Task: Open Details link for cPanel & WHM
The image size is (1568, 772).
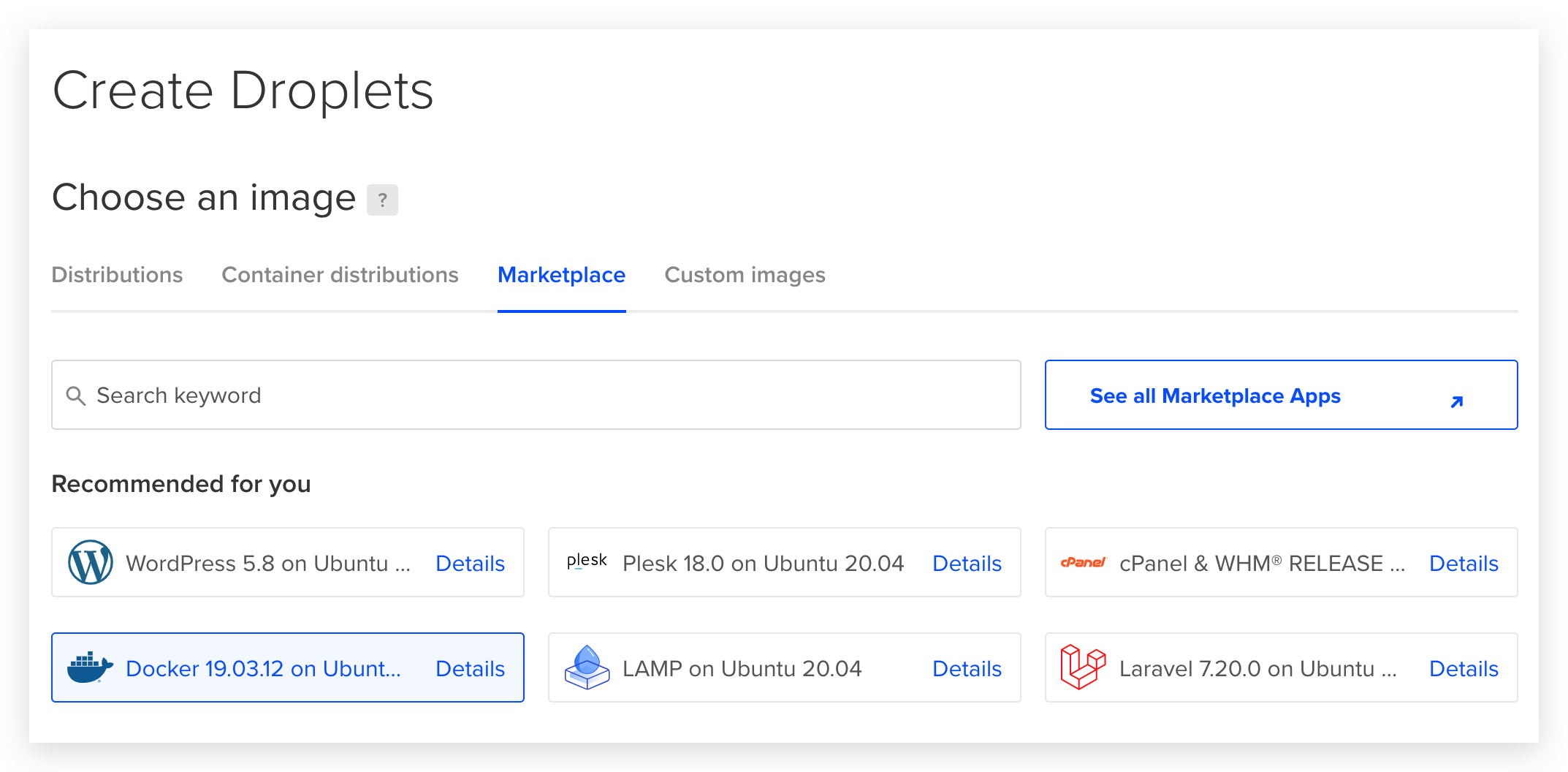Action: pos(1464,564)
